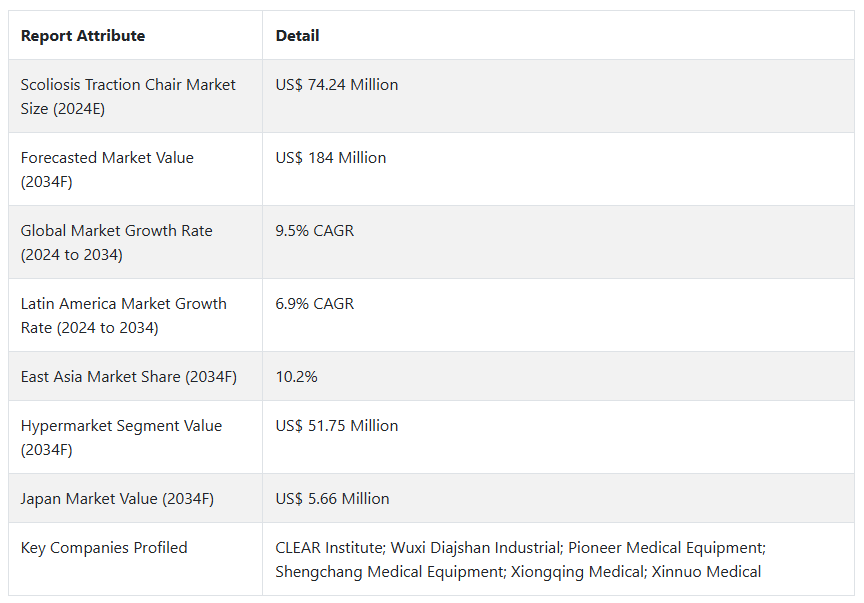
Task: Click 'Scoliosis Traction Chair Market Size (2024E)' cell
Action: tap(128, 97)
